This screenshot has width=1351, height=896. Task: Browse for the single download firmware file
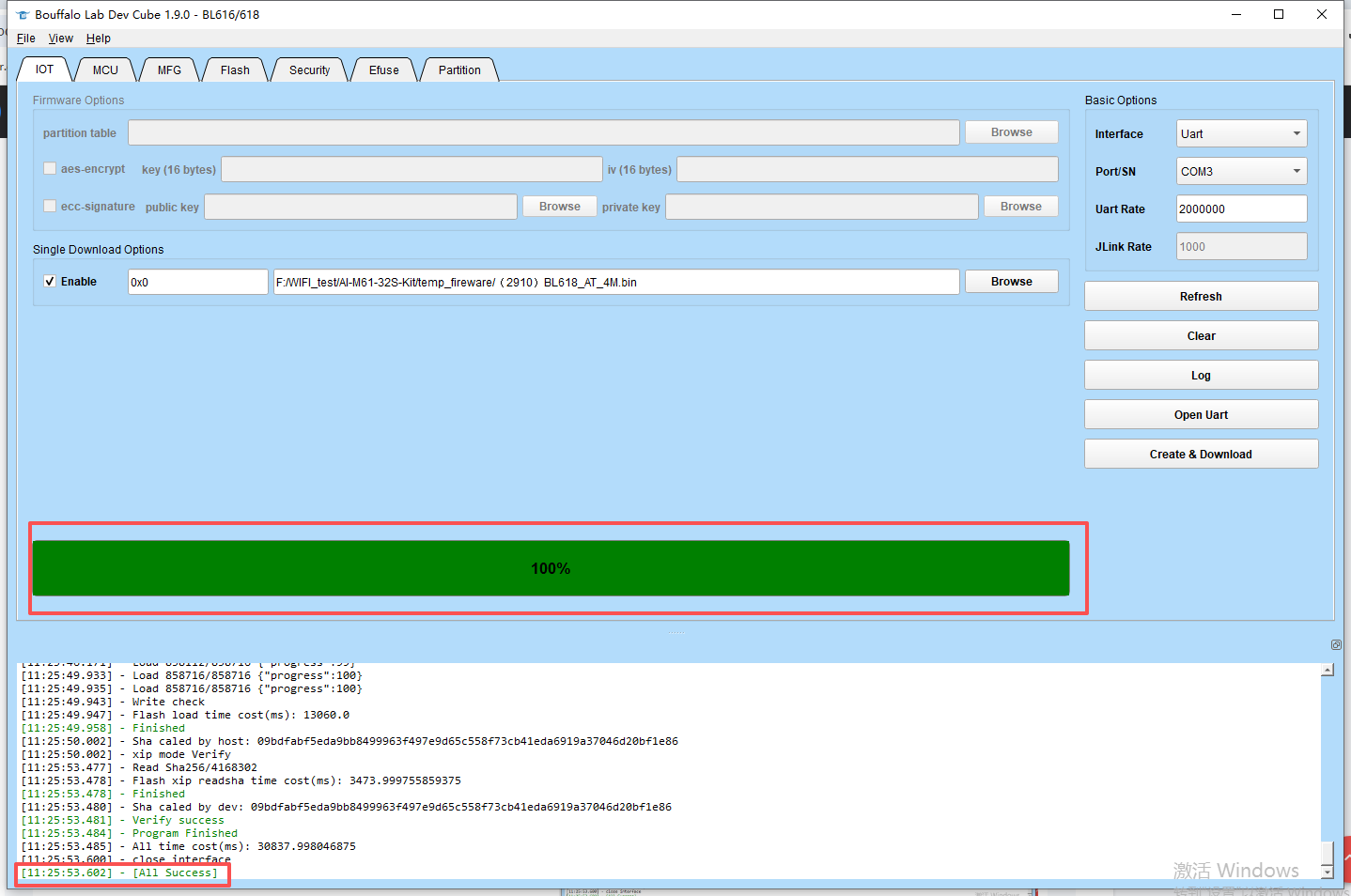pyautogui.click(x=1011, y=282)
